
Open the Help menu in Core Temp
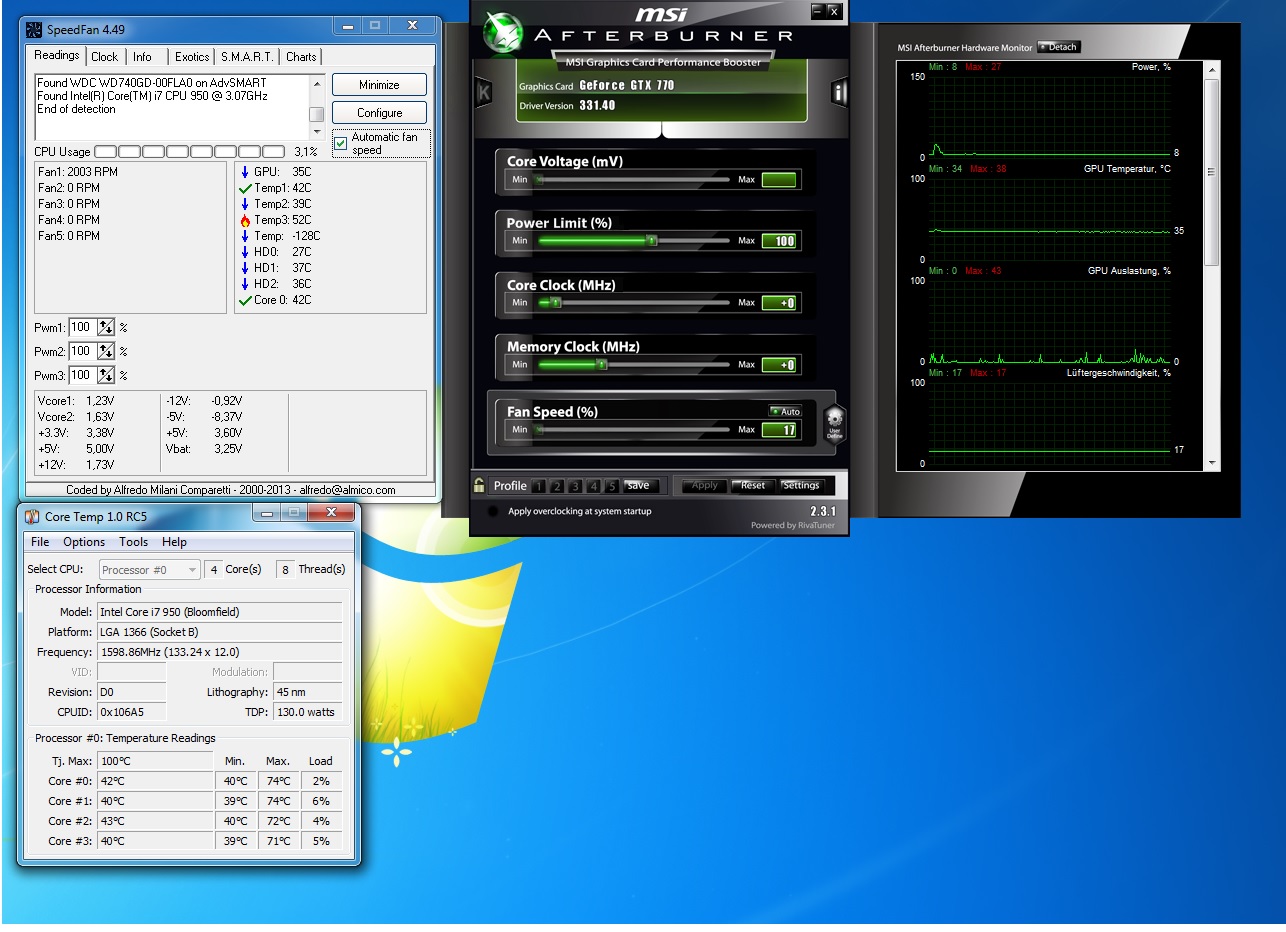pos(174,542)
